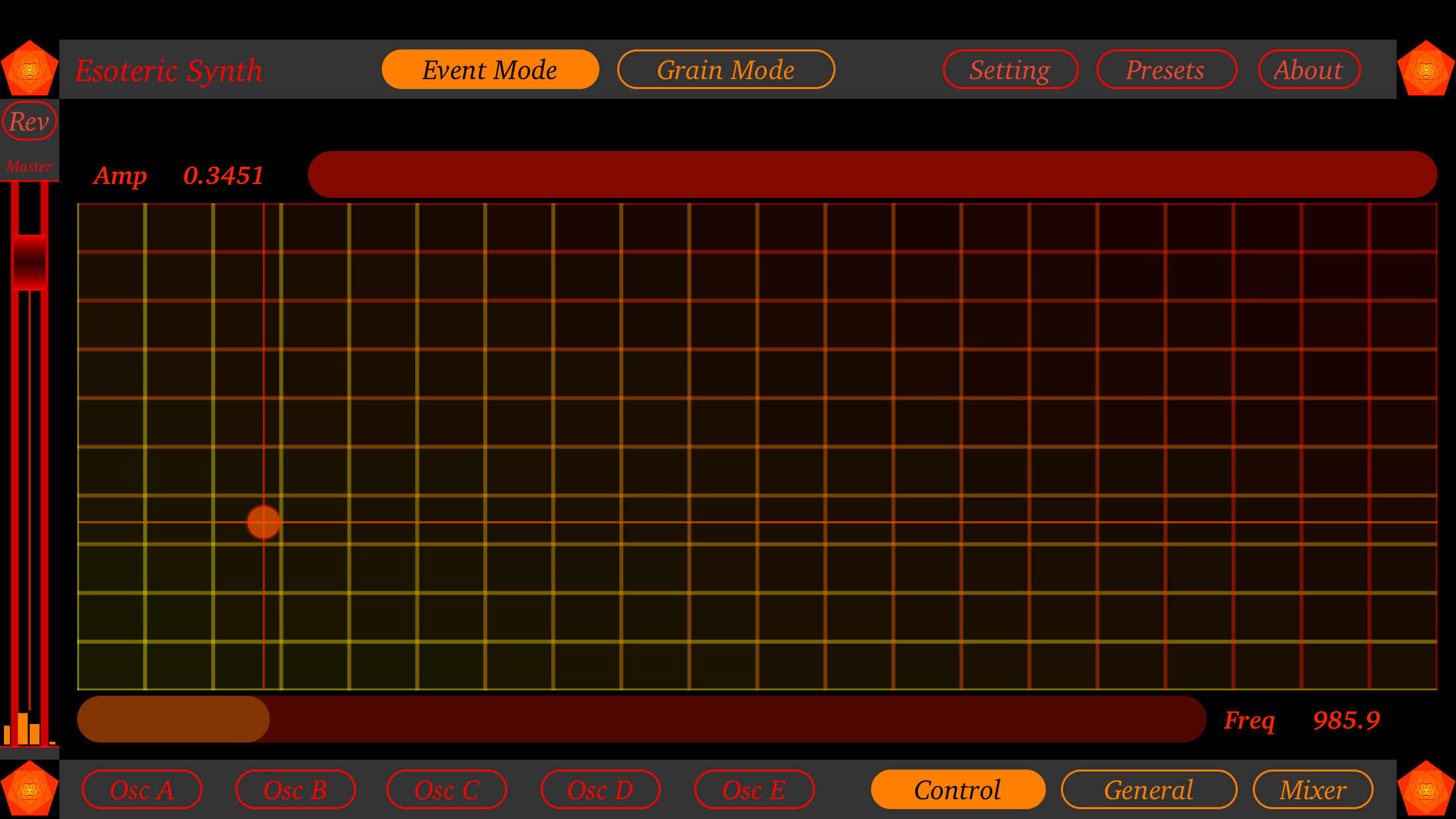Open the Mixer tab
The image size is (1456, 819).
click(1312, 789)
